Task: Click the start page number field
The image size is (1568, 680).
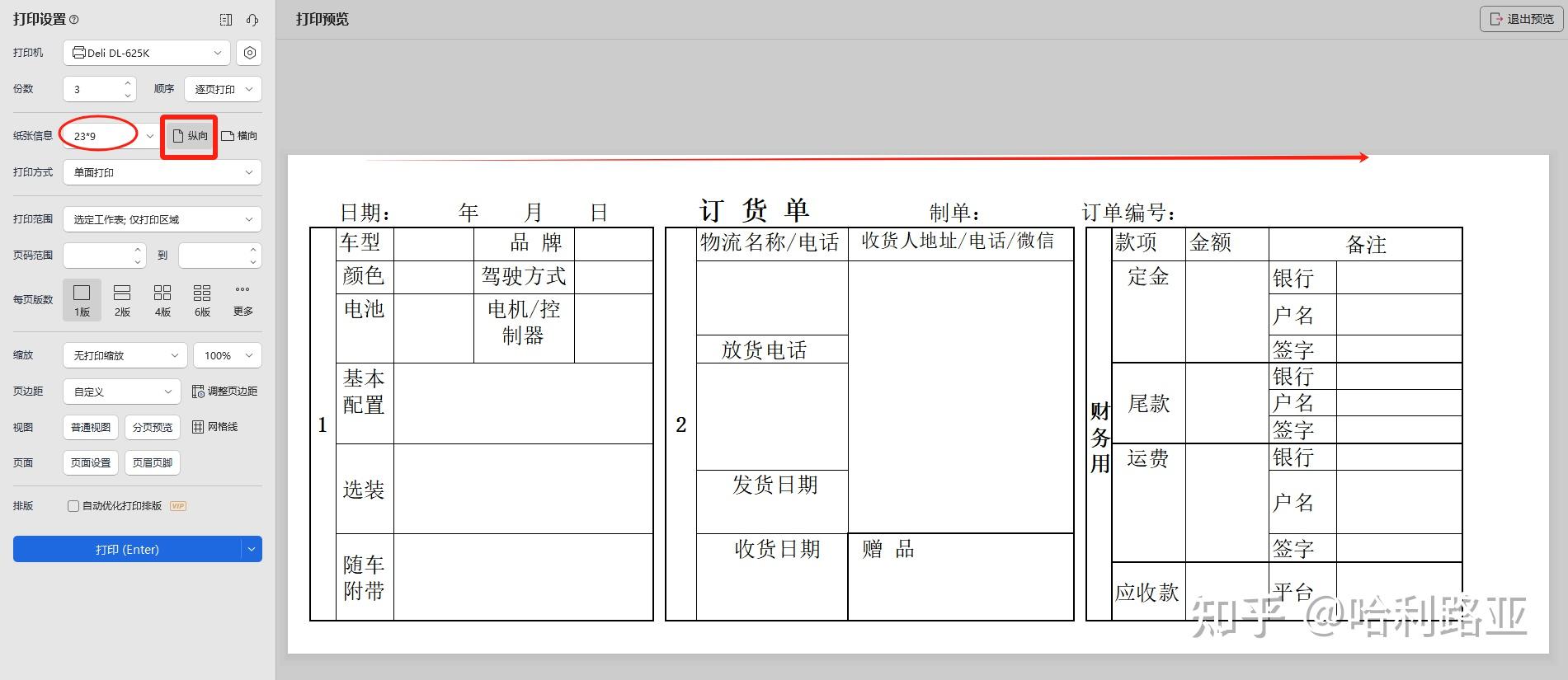Action: [105, 256]
